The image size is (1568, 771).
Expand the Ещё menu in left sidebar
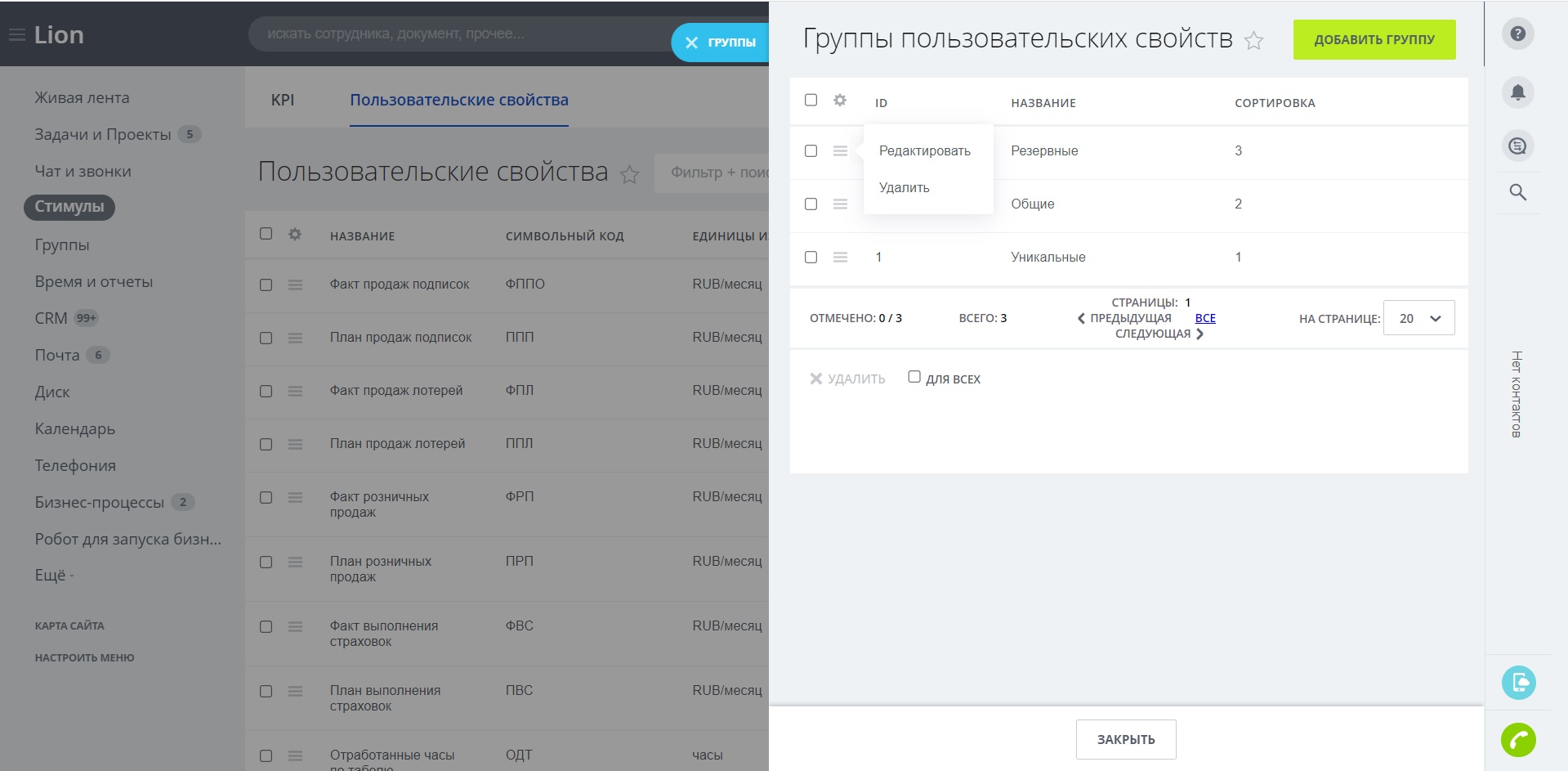(x=54, y=576)
